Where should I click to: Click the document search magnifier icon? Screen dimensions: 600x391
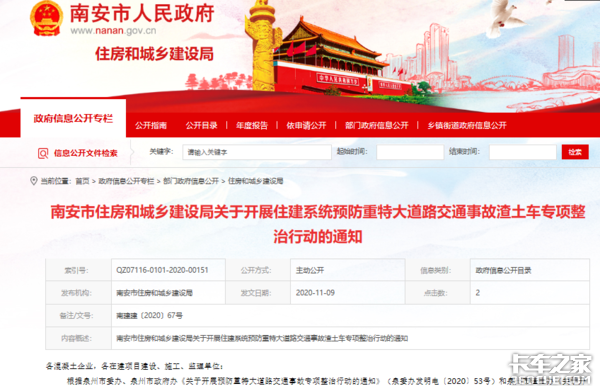[x=43, y=153]
